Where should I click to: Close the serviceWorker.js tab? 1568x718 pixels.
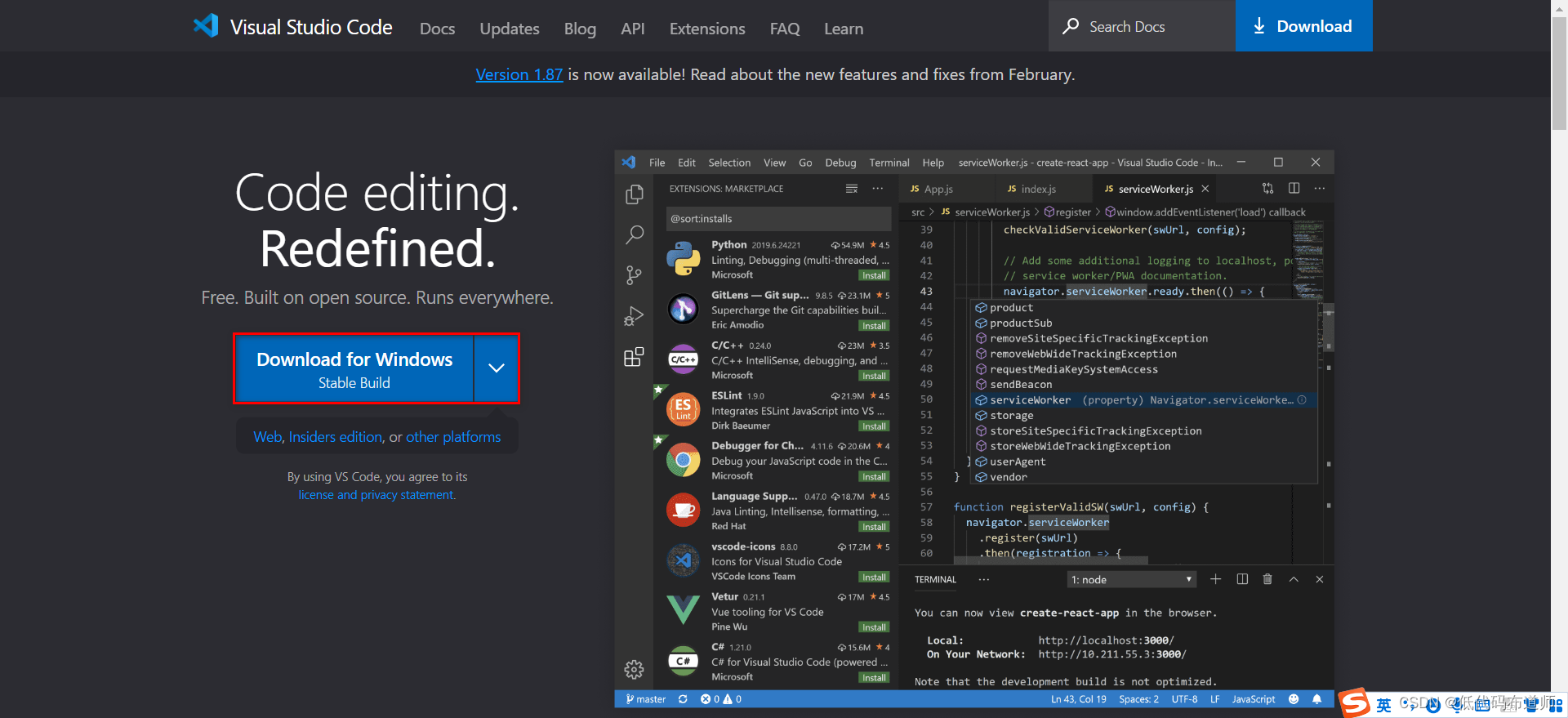pyautogui.click(x=1205, y=189)
